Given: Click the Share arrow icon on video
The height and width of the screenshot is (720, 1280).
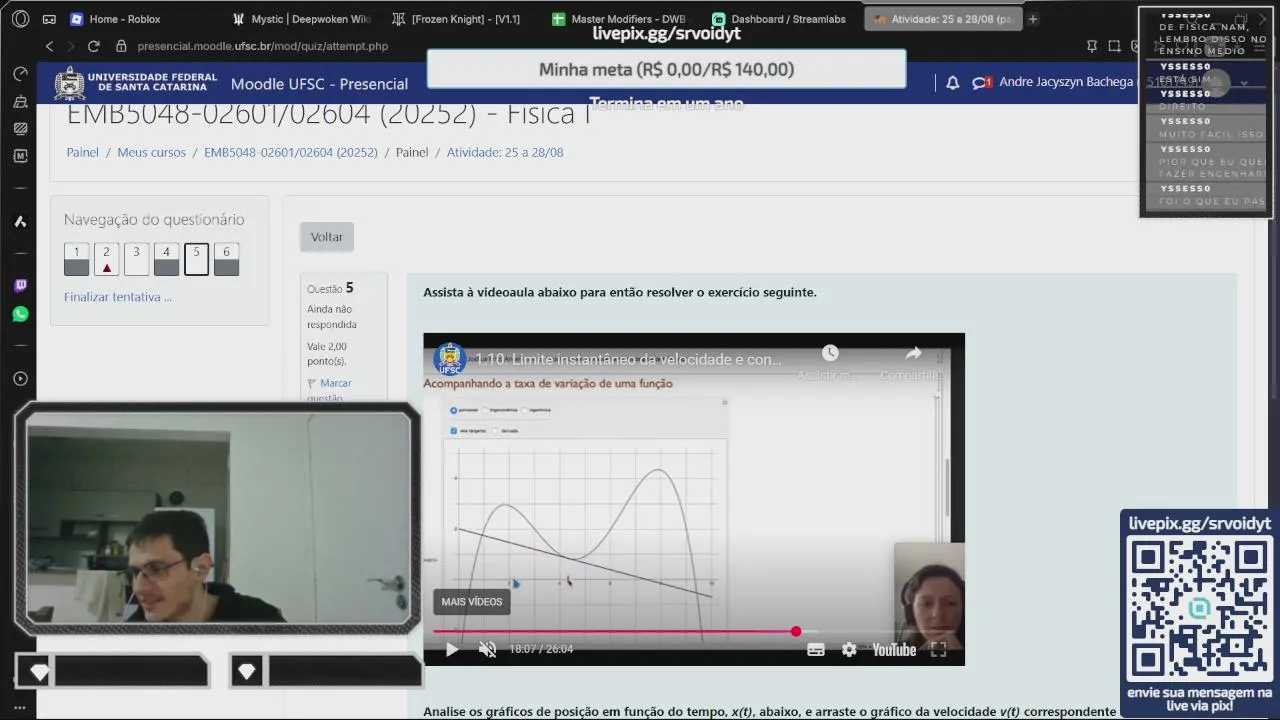Looking at the screenshot, I should click(x=913, y=353).
